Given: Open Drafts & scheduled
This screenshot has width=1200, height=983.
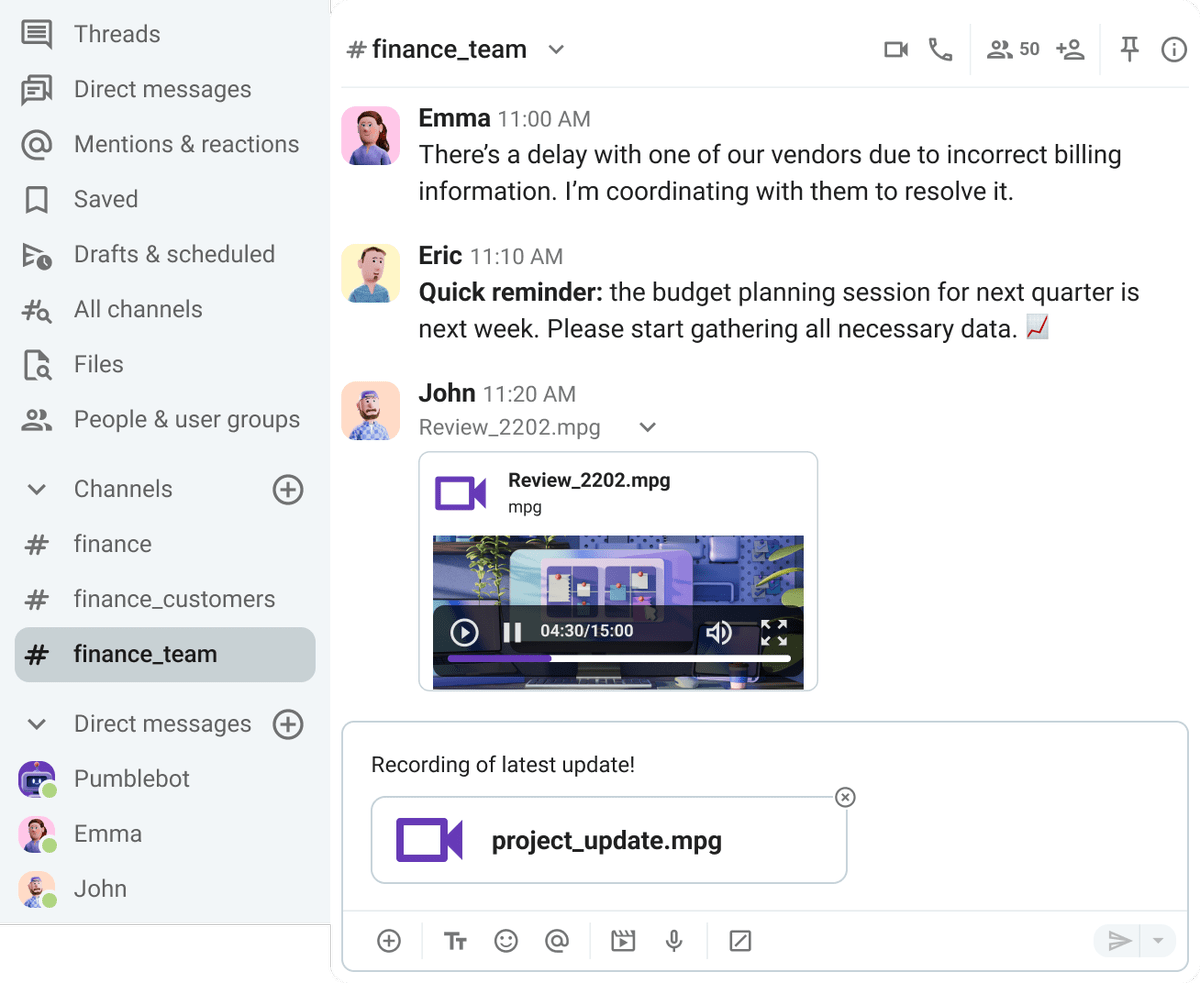Looking at the screenshot, I should click(174, 254).
